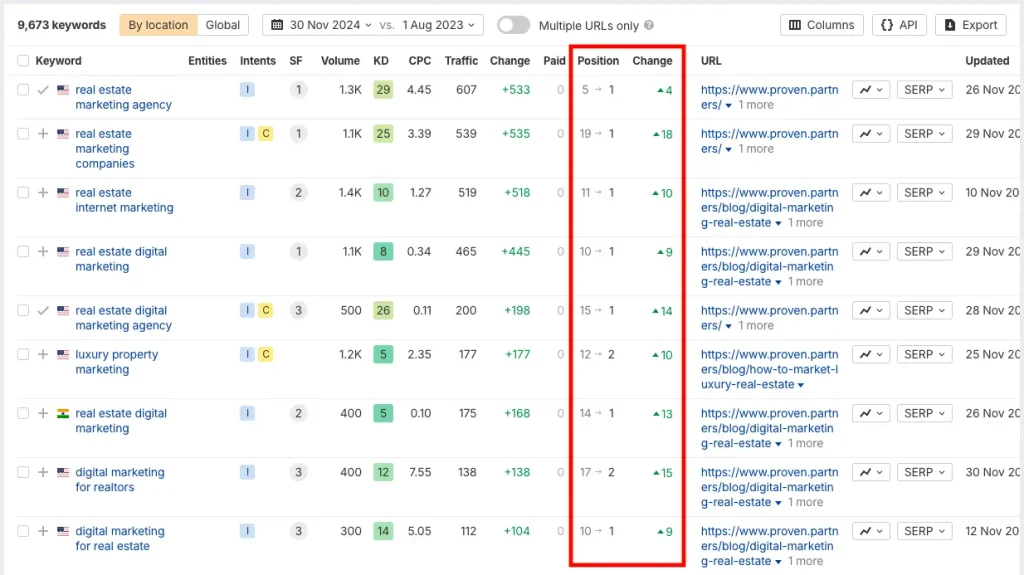Viewport: 1024px width, 575px height.
Task: Expand the URL arrow for luxury property marketing
Action: (801, 385)
